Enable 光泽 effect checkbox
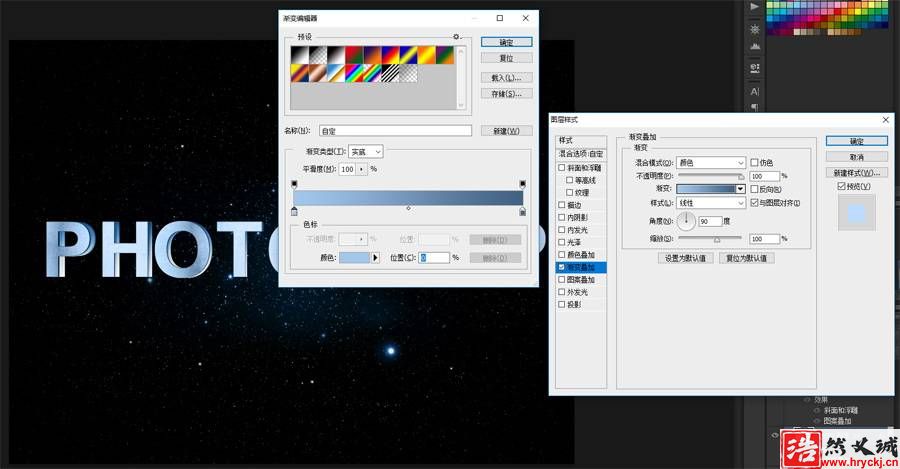Image resolution: width=900 pixels, height=469 pixels. [562, 242]
